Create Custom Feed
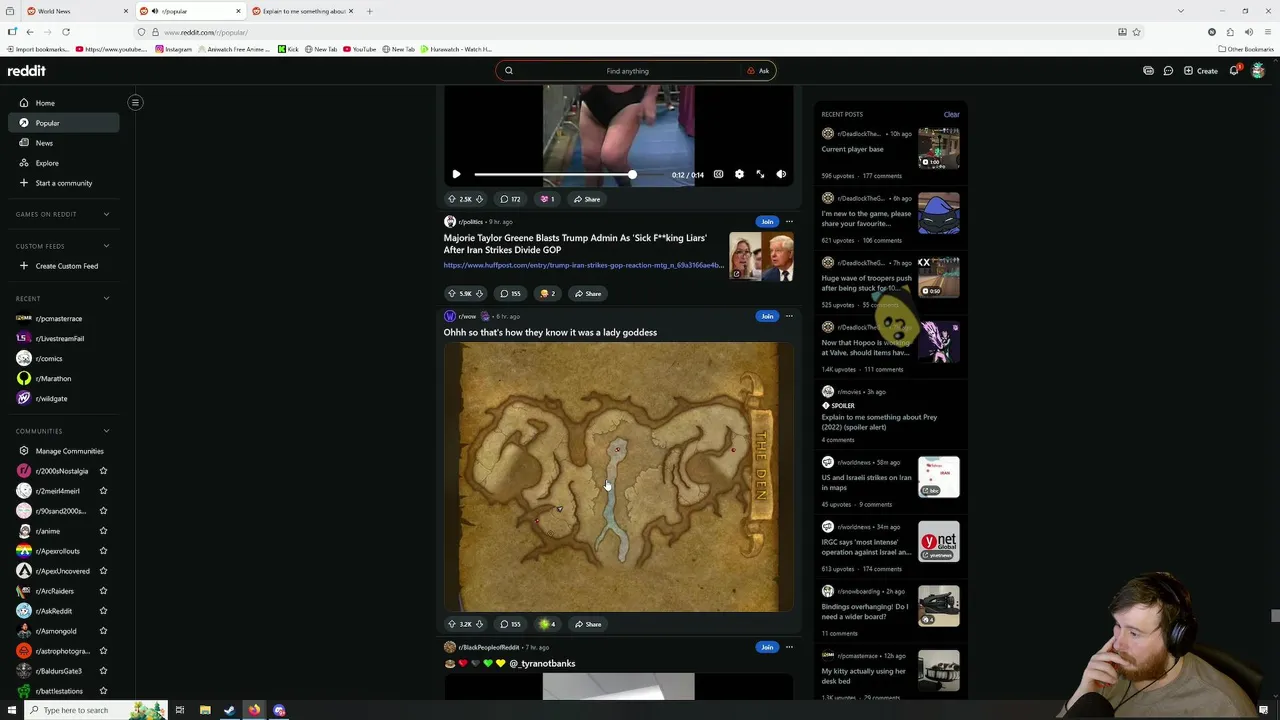 click(x=64, y=266)
